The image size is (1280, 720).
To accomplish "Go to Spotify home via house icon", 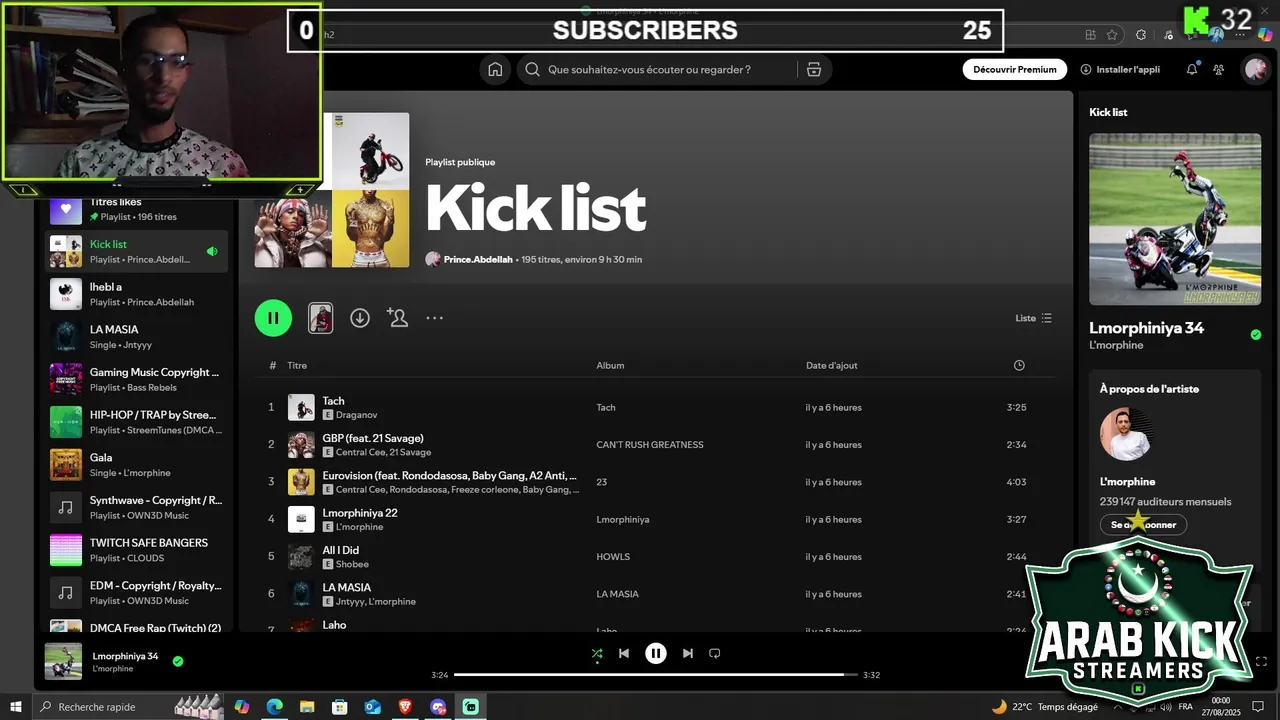I will pos(495,70).
